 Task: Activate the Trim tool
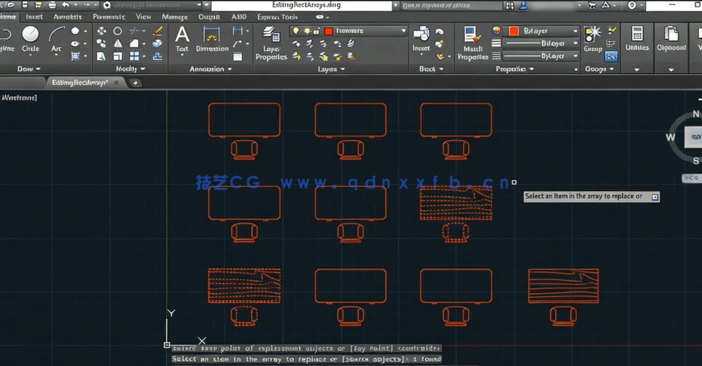[x=134, y=31]
